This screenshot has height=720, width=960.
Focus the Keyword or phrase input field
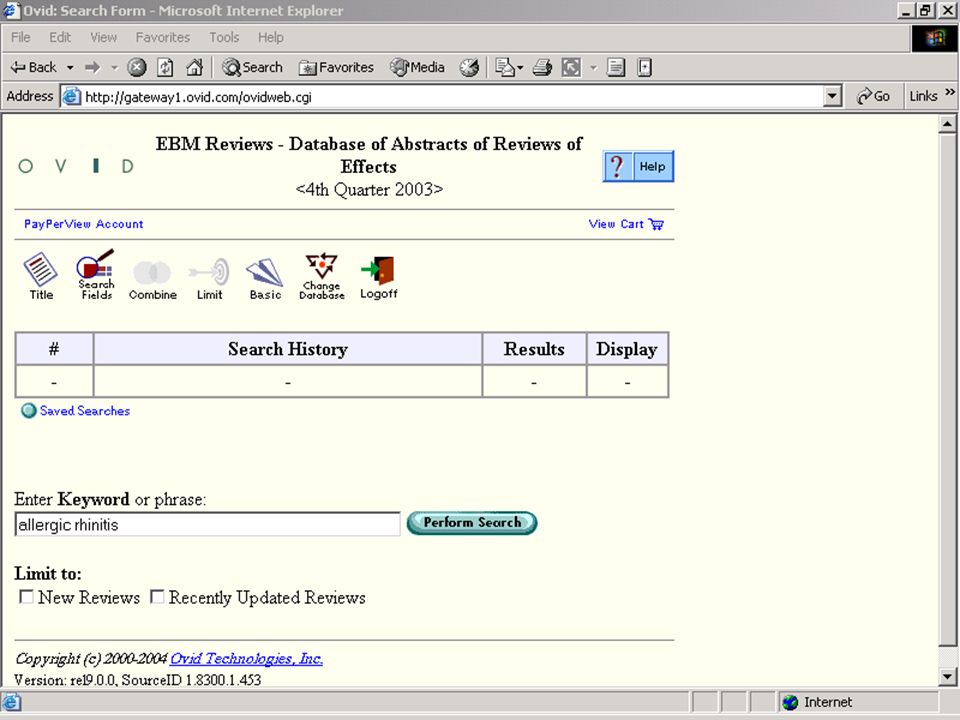pos(208,525)
